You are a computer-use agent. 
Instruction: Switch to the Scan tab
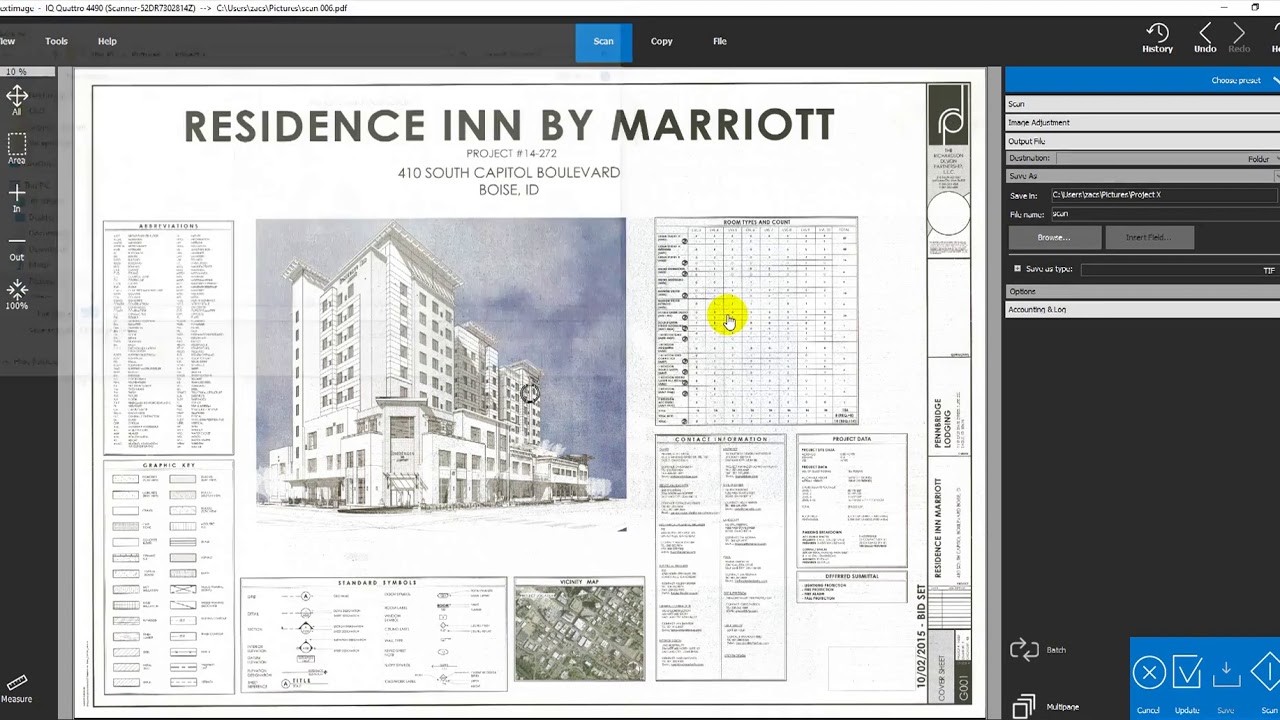pyautogui.click(x=603, y=41)
